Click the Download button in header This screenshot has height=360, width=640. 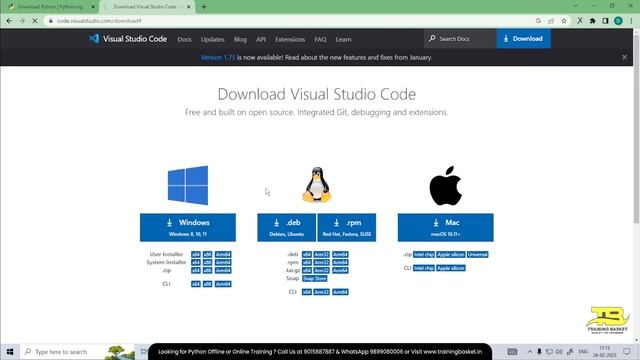[x=523, y=39]
